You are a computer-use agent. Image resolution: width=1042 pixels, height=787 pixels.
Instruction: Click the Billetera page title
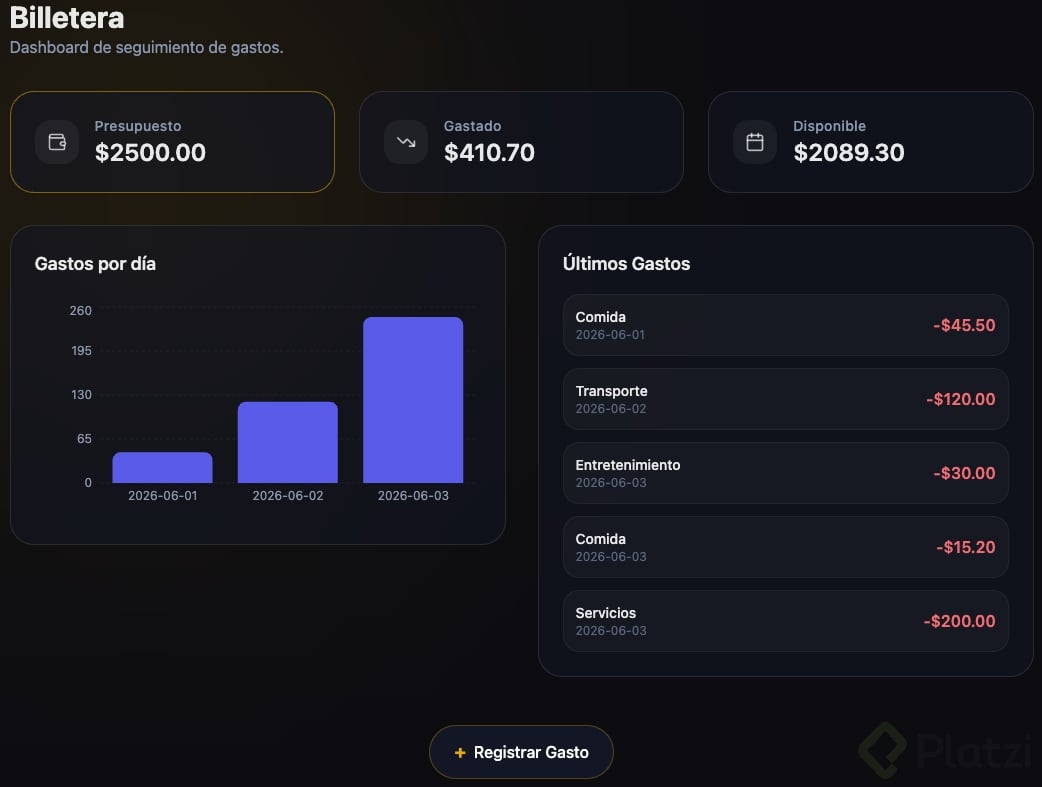click(67, 18)
